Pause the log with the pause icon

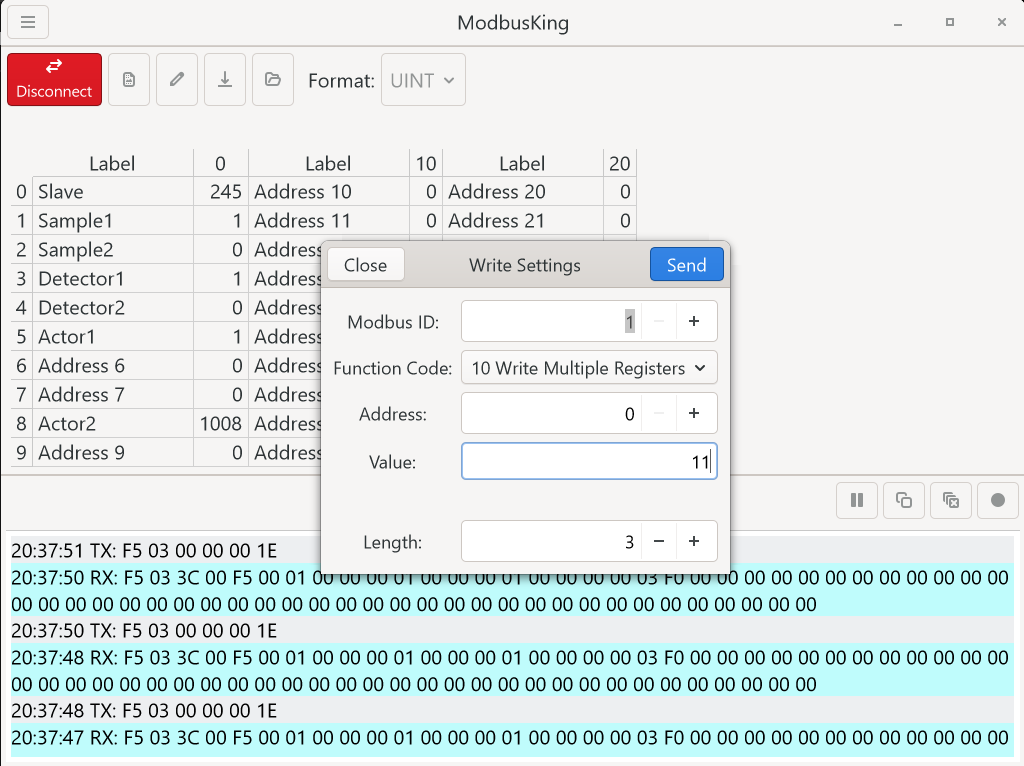coord(857,500)
